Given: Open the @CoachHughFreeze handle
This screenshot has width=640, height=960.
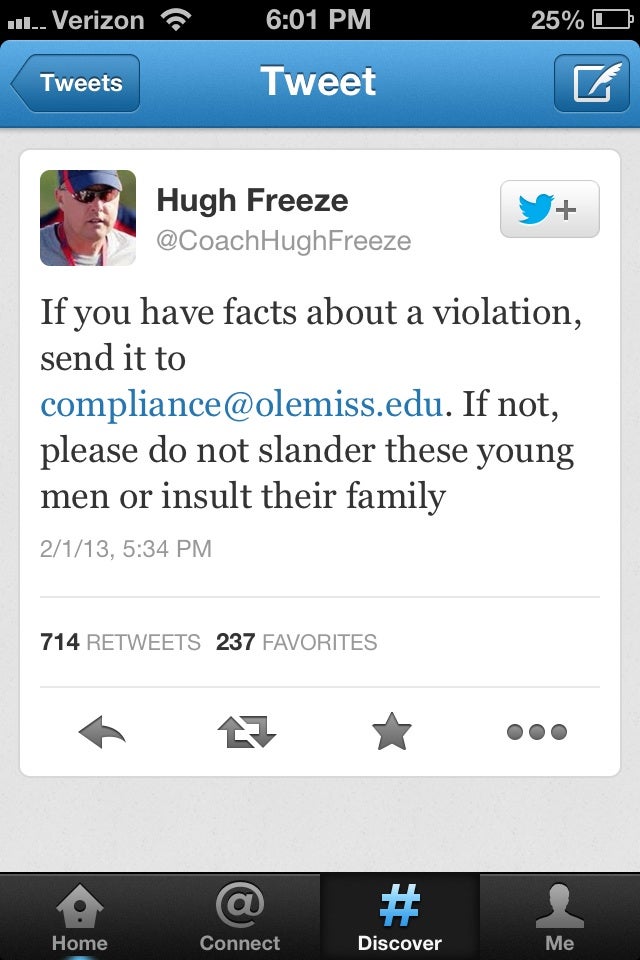Looking at the screenshot, I should pos(284,242).
